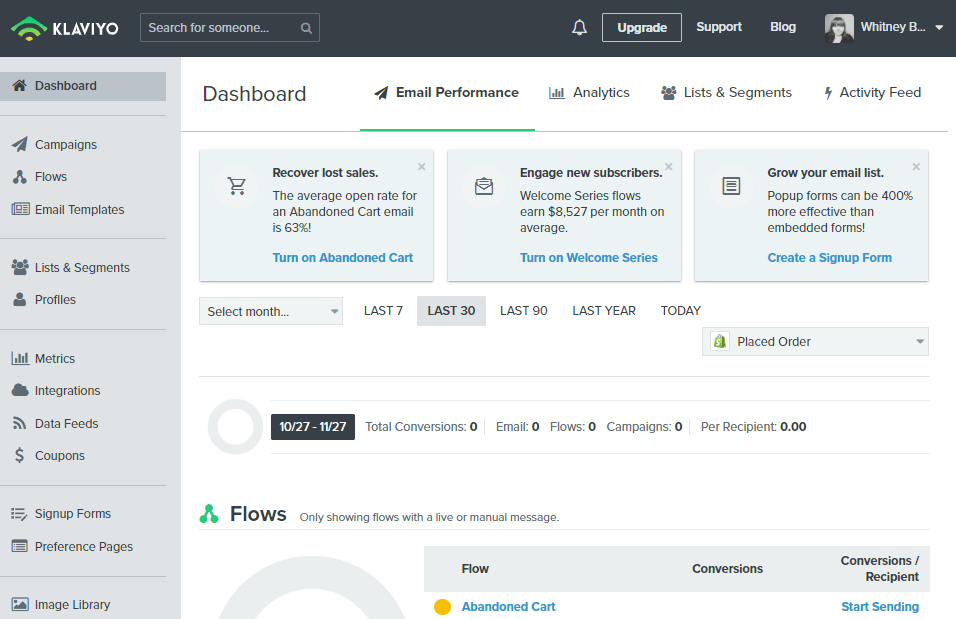Open the Whitney B. account menu
The image size is (956, 619).
click(884, 28)
